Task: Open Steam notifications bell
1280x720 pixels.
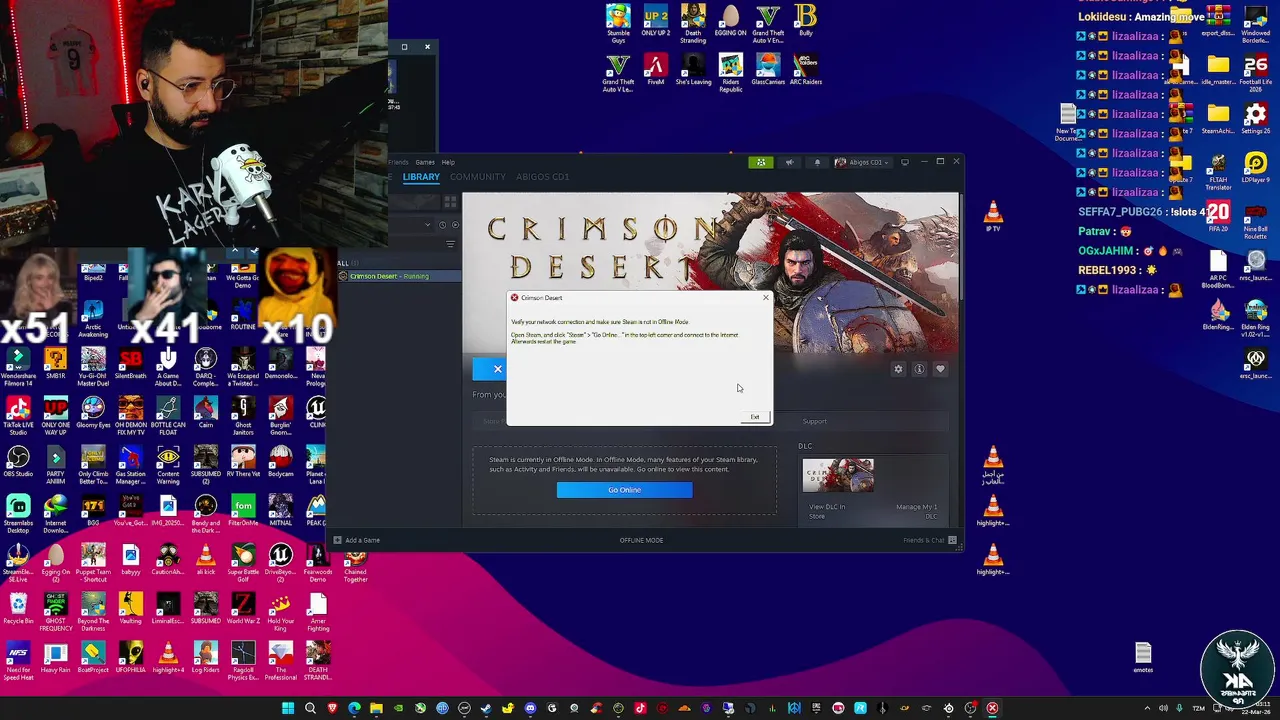Action: (817, 162)
